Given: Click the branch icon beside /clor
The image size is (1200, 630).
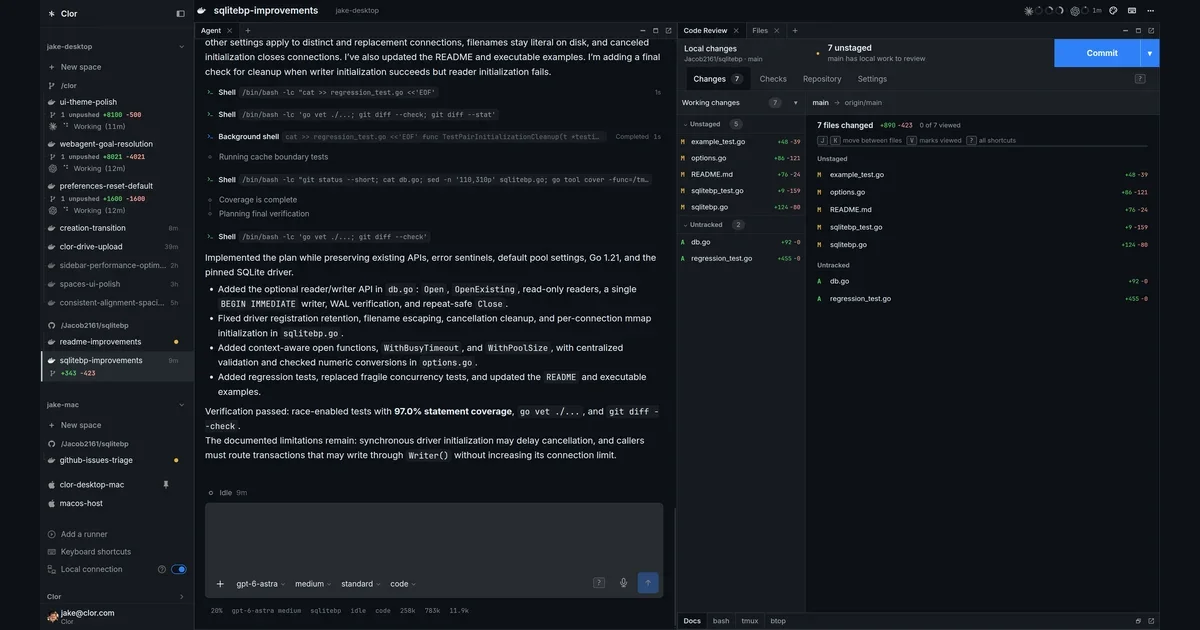Looking at the screenshot, I should pos(52,86).
